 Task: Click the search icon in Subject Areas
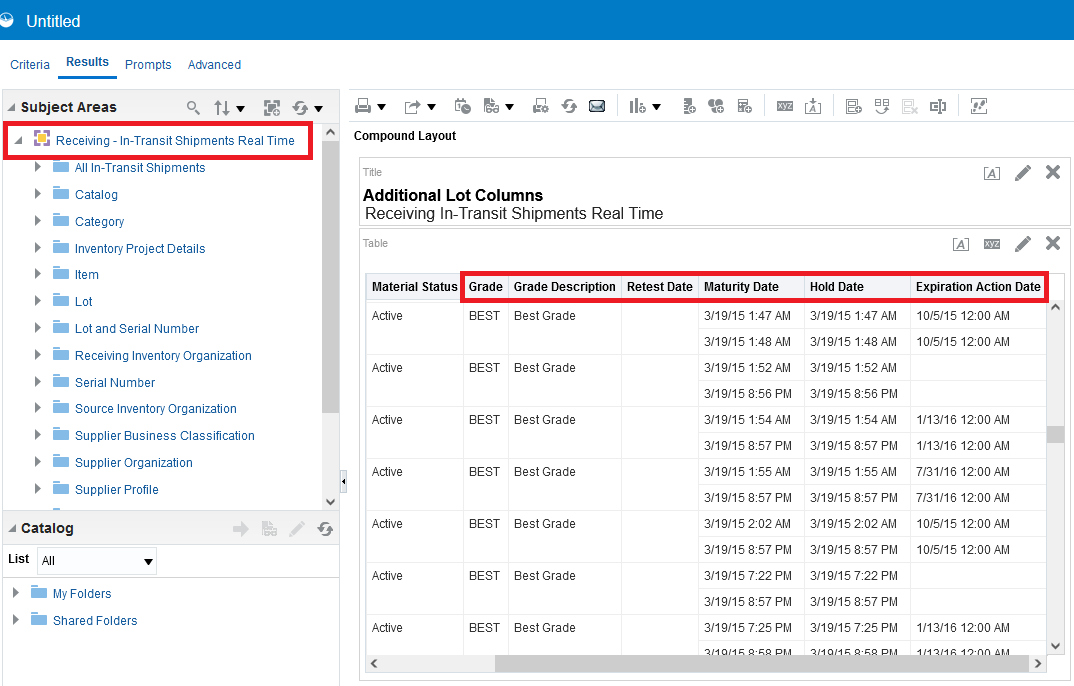pos(194,107)
